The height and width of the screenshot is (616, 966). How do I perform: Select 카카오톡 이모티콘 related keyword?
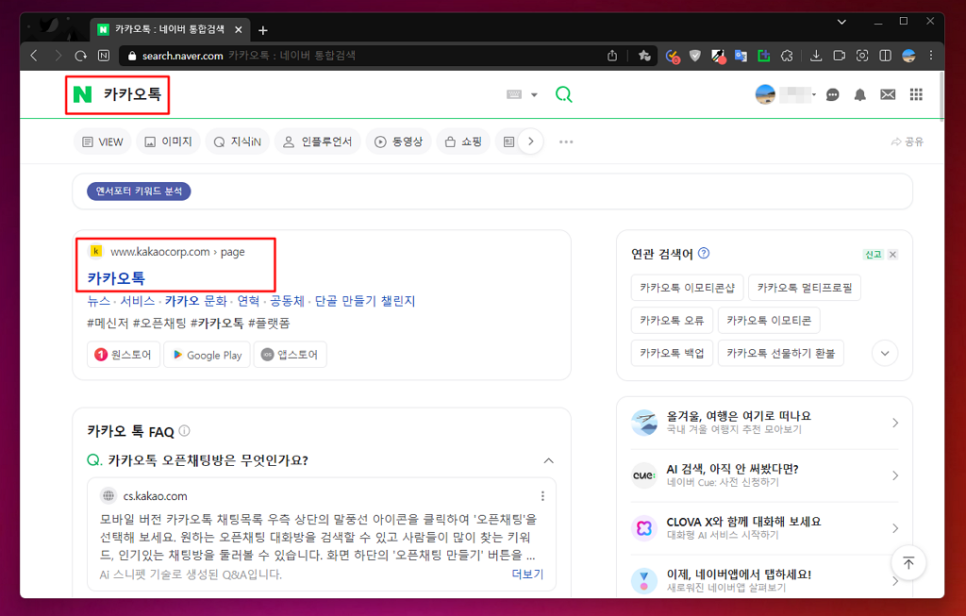coord(769,320)
